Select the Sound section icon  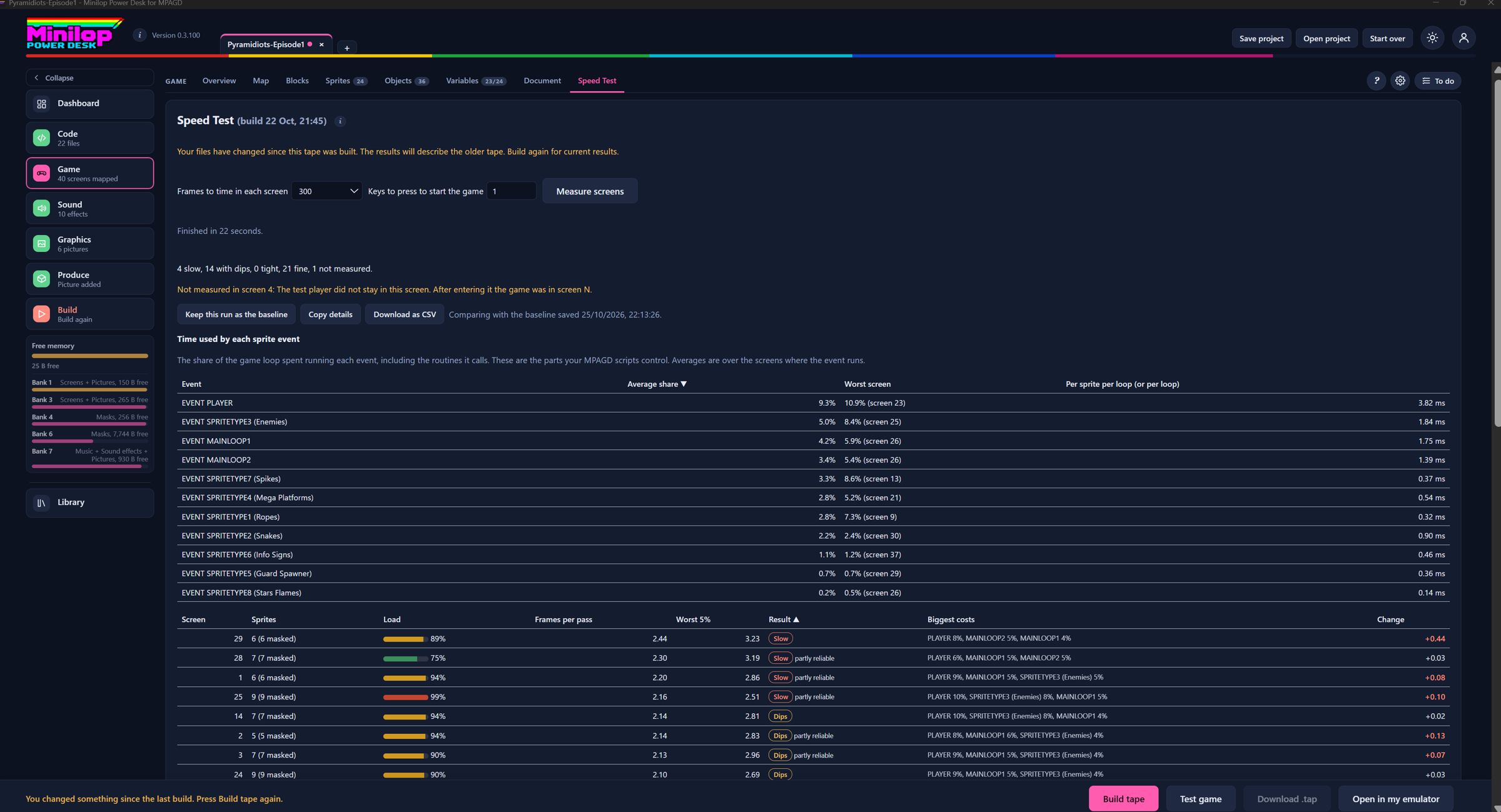click(x=41, y=208)
